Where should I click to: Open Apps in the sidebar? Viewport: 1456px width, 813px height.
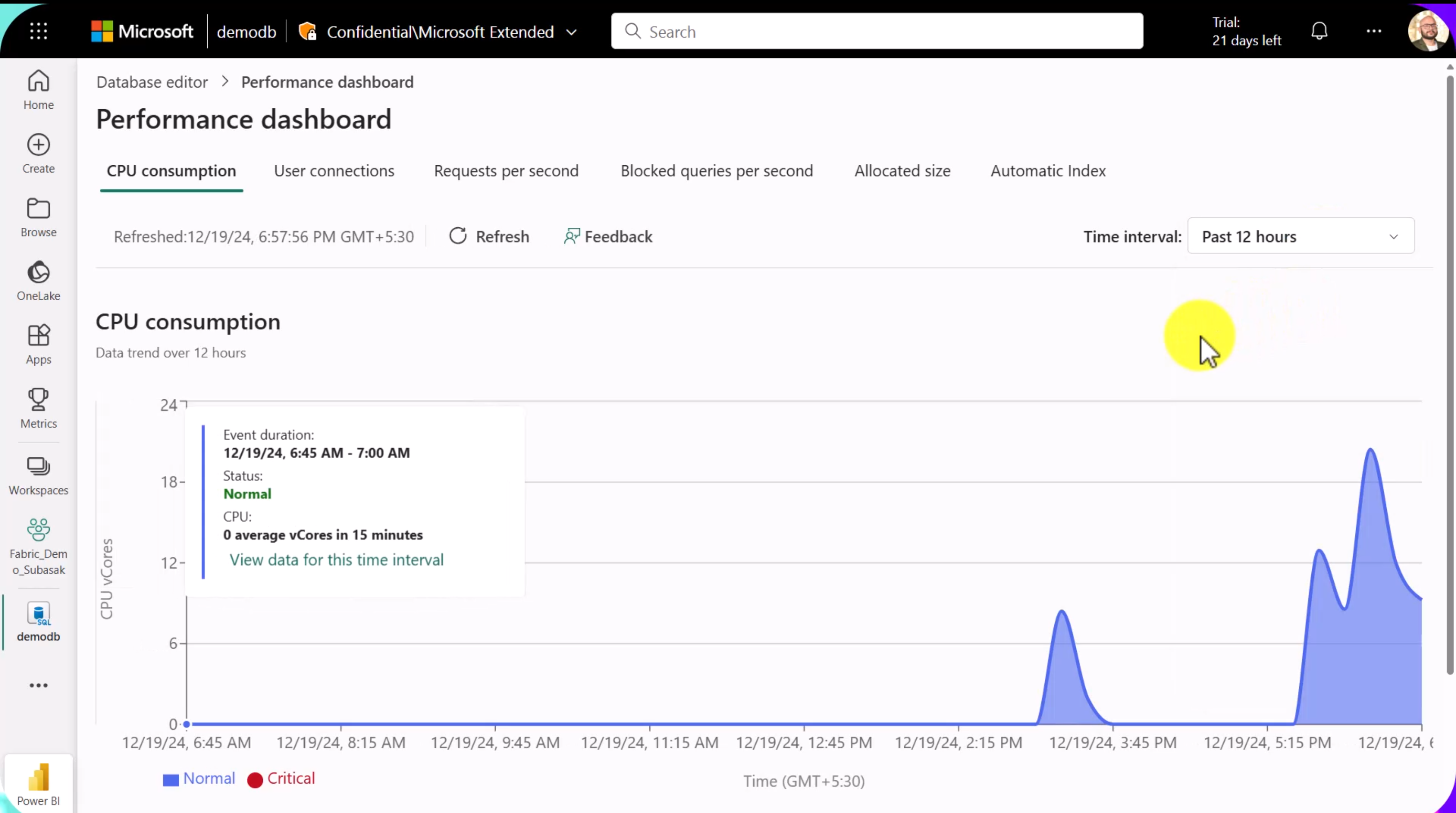point(39,345)
